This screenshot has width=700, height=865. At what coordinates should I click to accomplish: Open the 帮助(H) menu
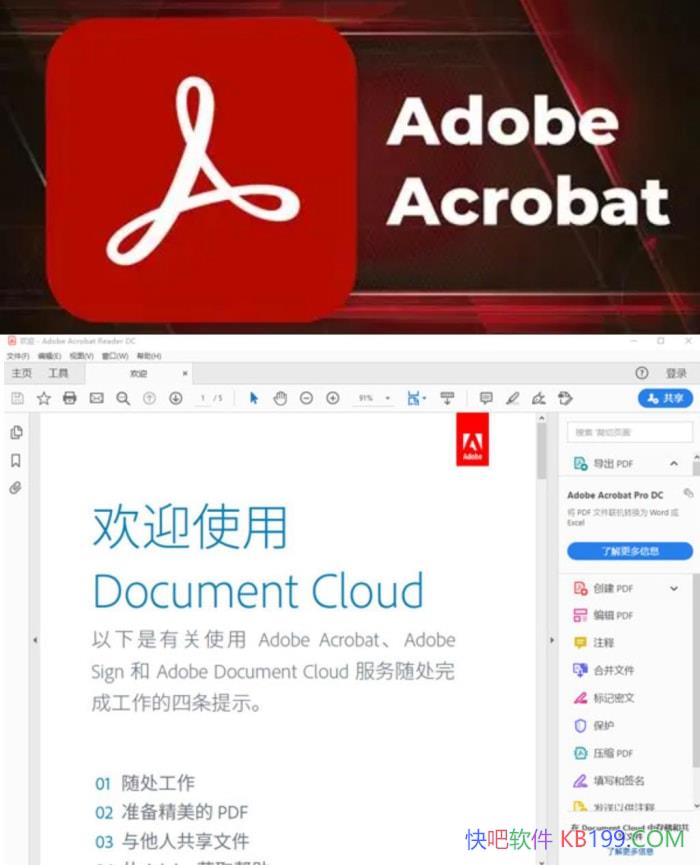(149, 356)
